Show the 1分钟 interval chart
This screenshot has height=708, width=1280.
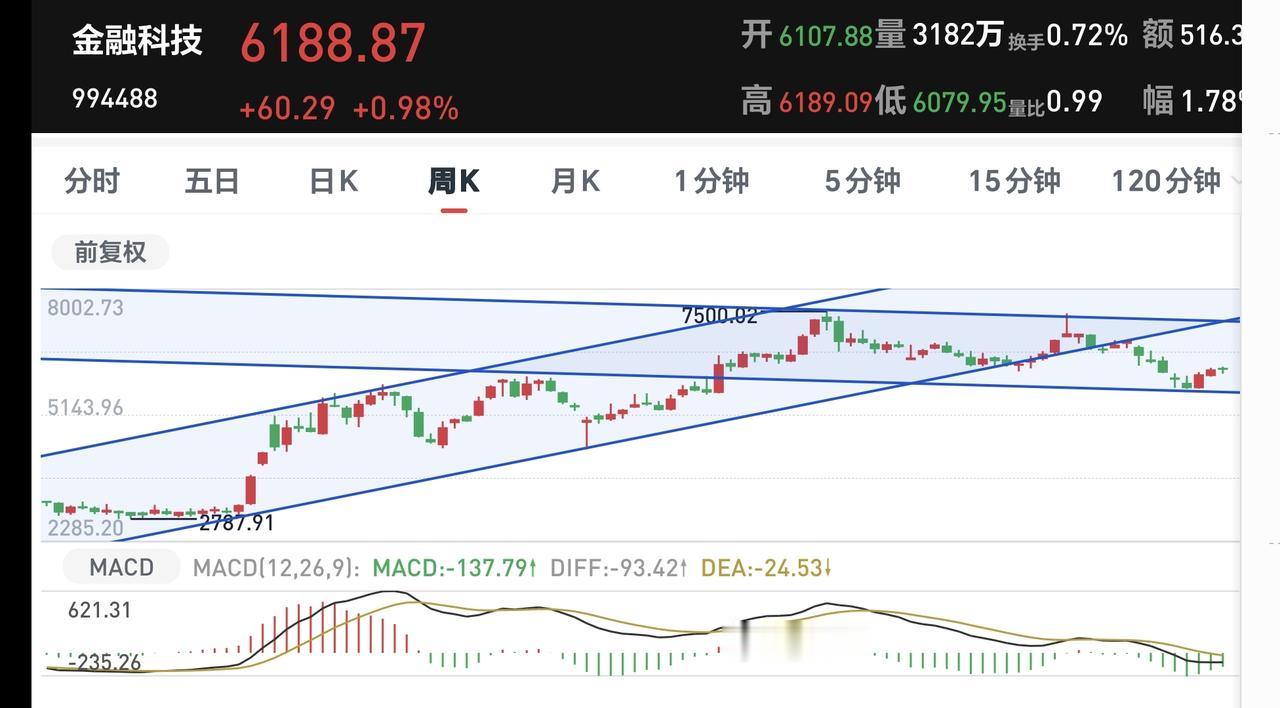[x=711, y=181]
